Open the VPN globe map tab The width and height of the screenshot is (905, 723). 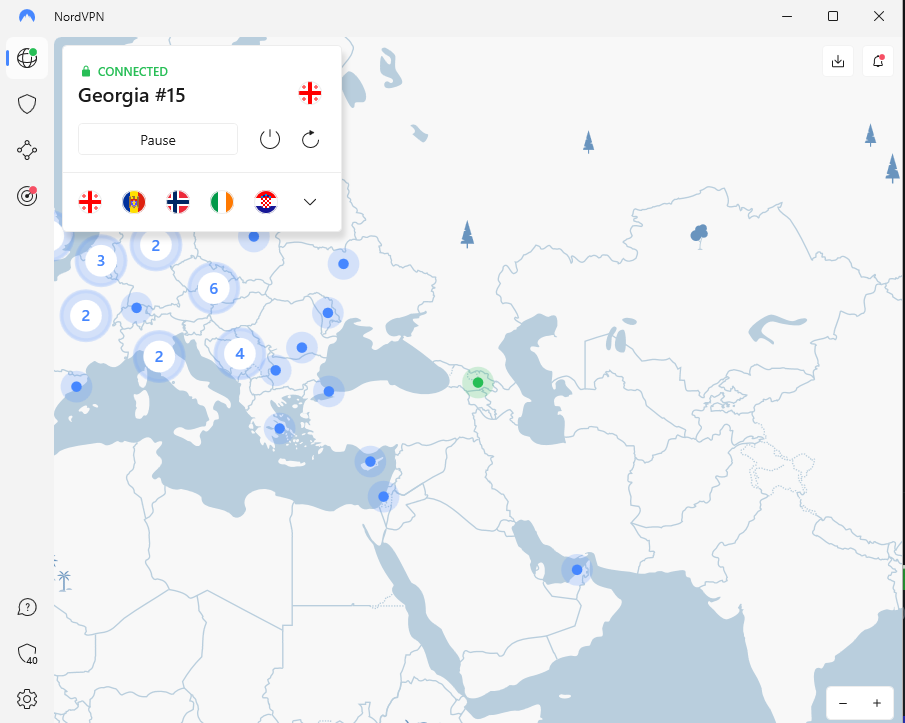[27, 58]
